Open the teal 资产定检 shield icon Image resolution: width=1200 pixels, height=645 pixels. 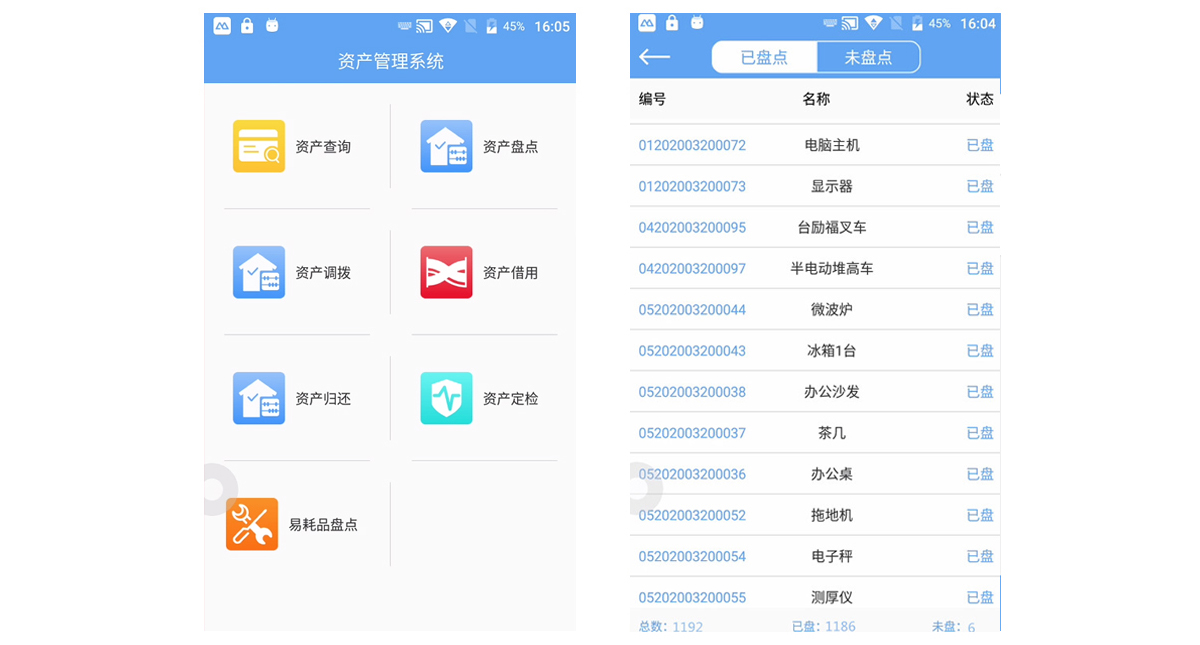coord(446,398)
